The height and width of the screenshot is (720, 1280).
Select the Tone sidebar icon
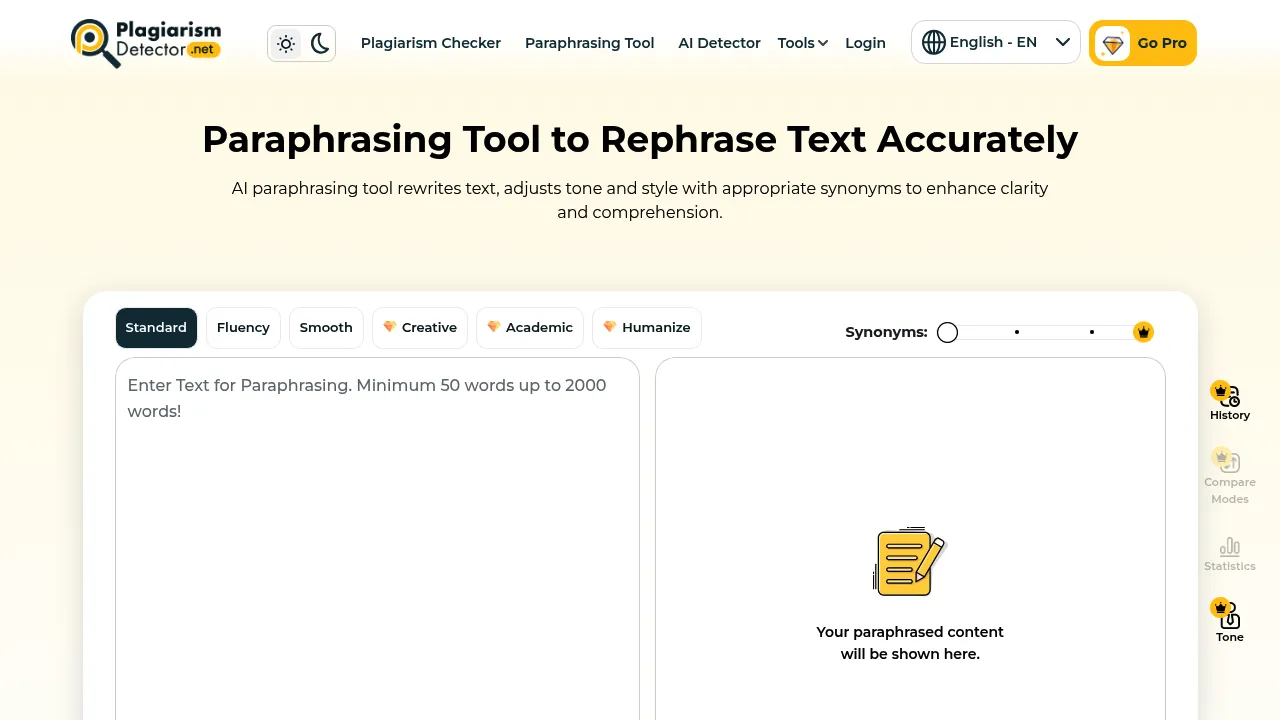(x=1229, y=615)
